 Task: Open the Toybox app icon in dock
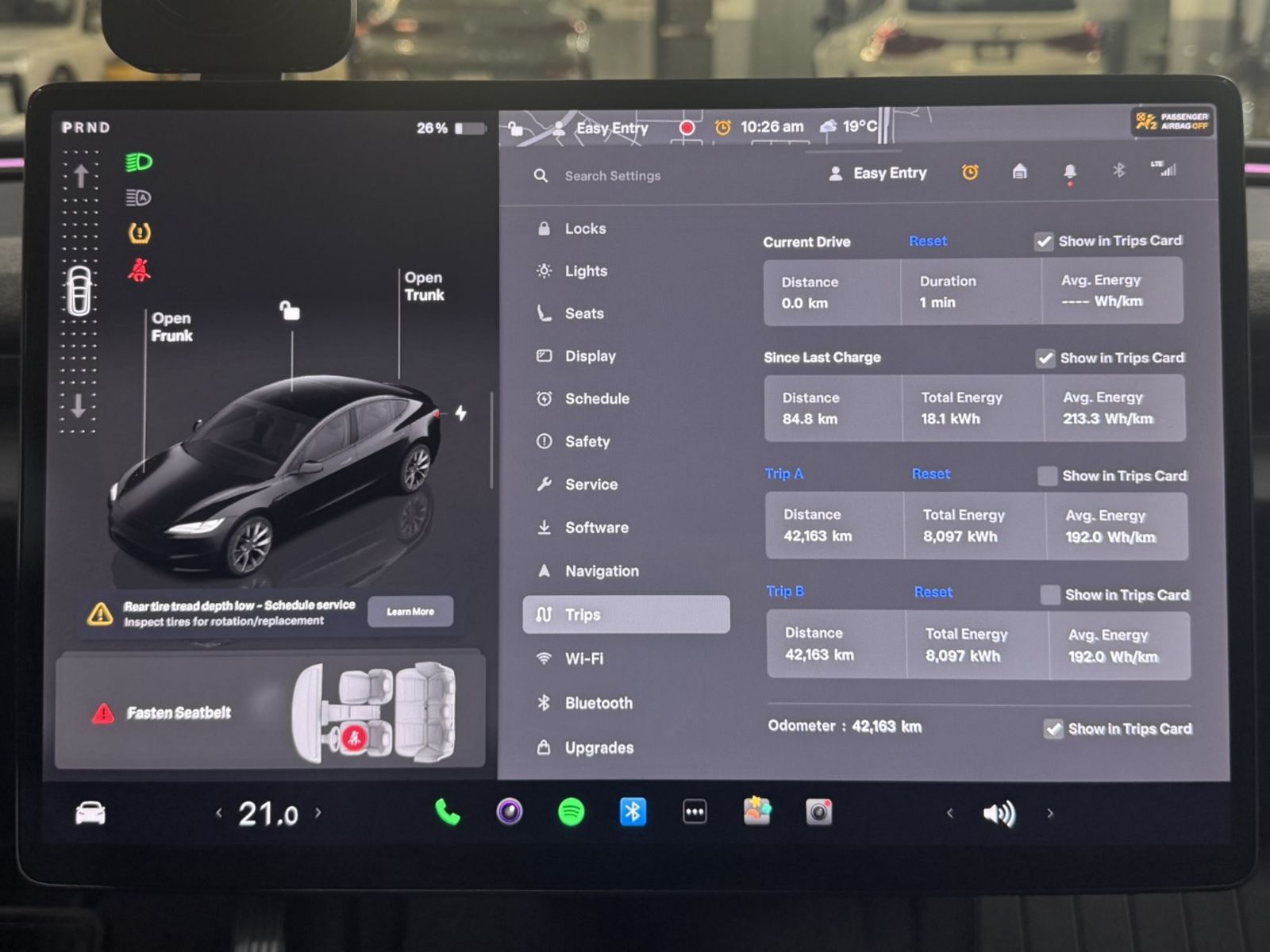point(756,812)
